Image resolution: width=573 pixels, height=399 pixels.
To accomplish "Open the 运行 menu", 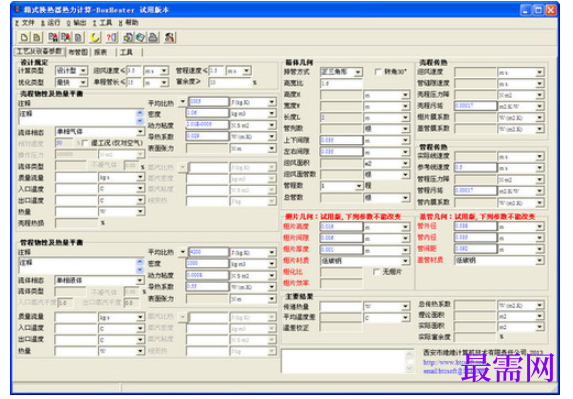I will [x=50, y=23].
